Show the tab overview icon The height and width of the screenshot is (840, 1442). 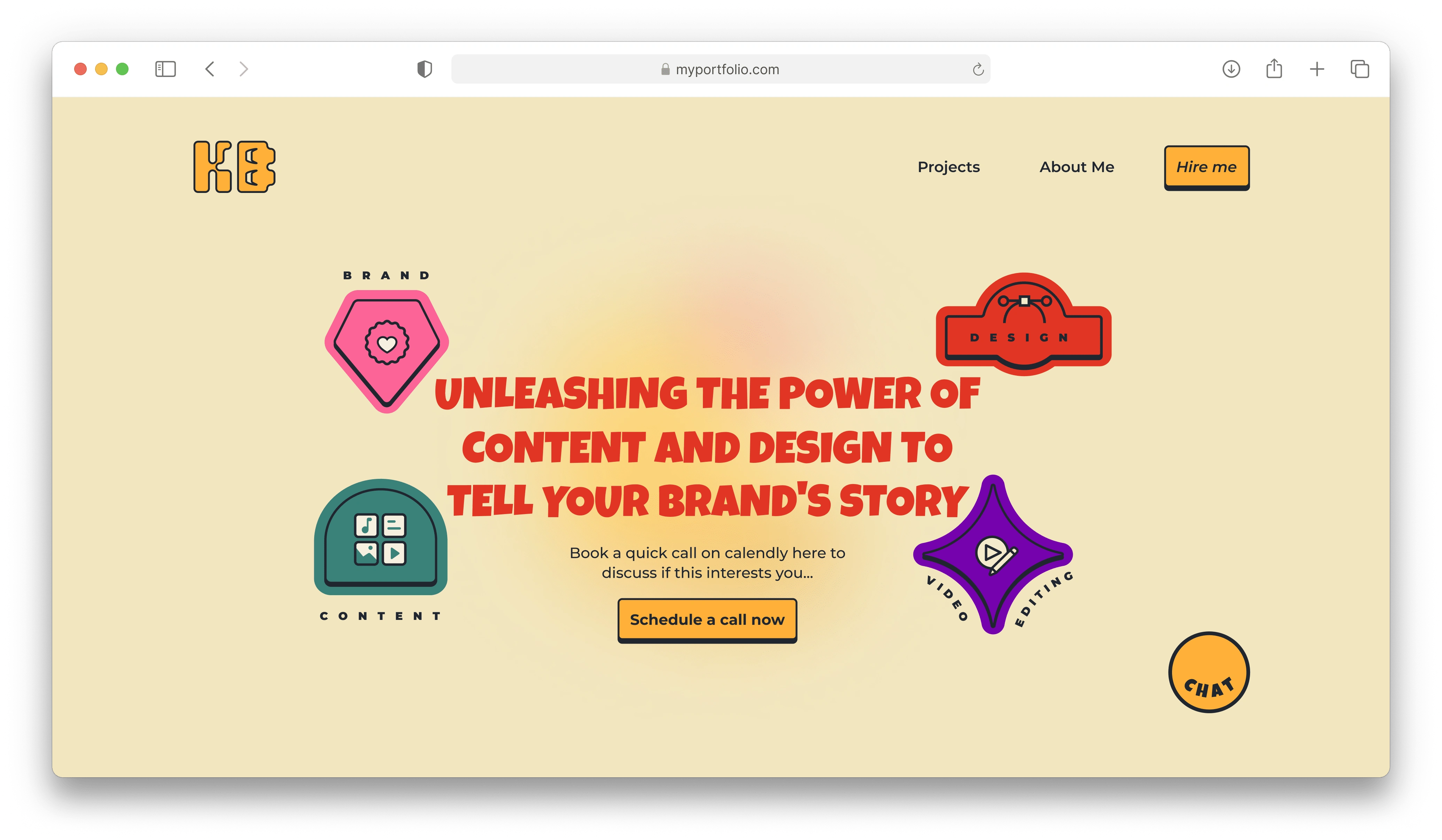coord(1359,69)
